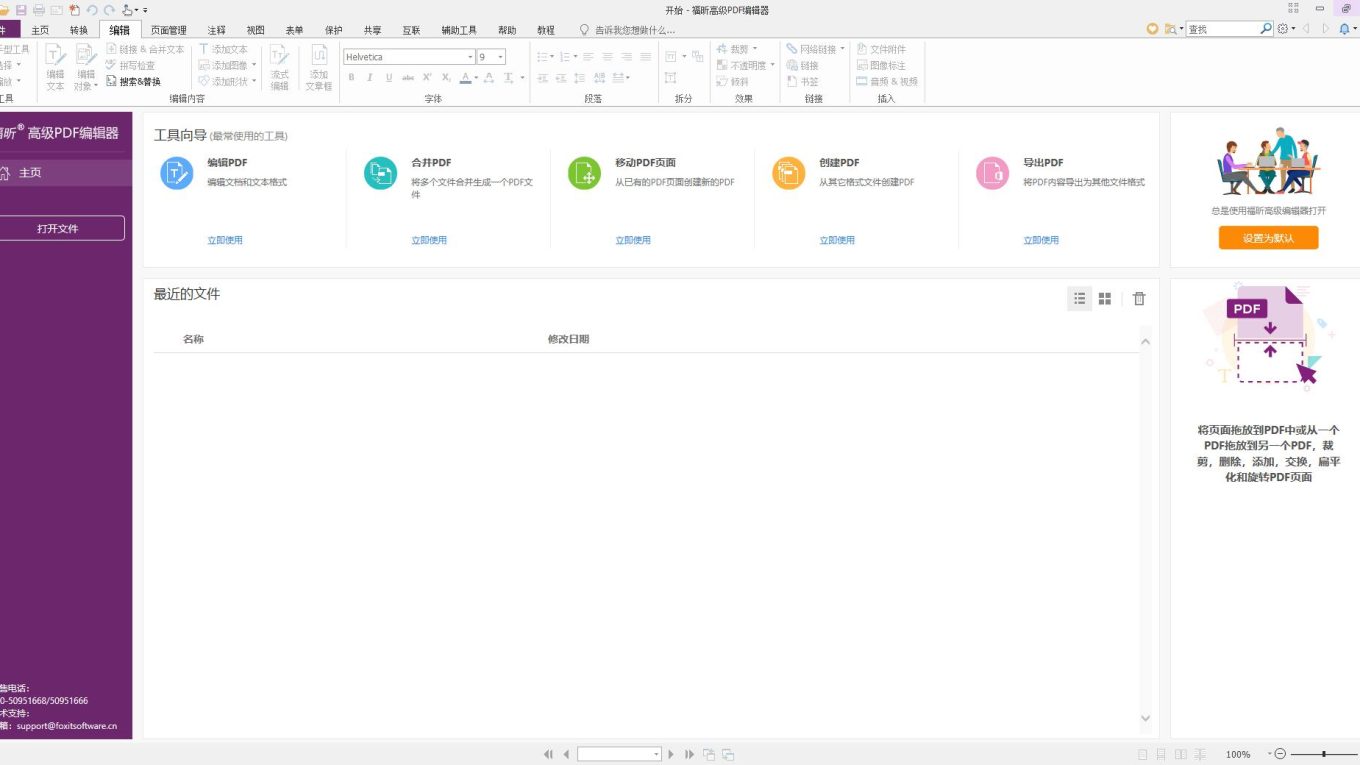1360x765 pixels.
Task: Click the Image Annotation (图像标注) tool
Action: click(x=881, y=65)
